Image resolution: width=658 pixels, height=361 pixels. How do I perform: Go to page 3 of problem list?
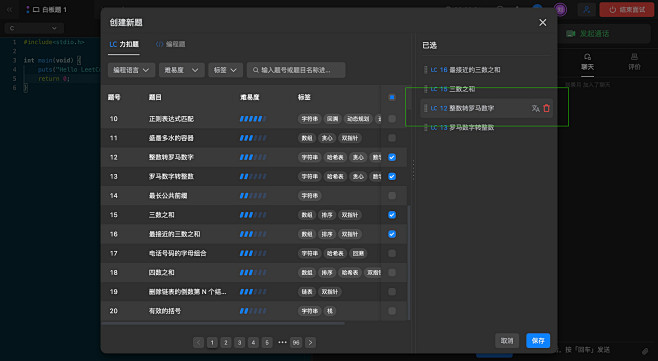click(x=240, y=343)
